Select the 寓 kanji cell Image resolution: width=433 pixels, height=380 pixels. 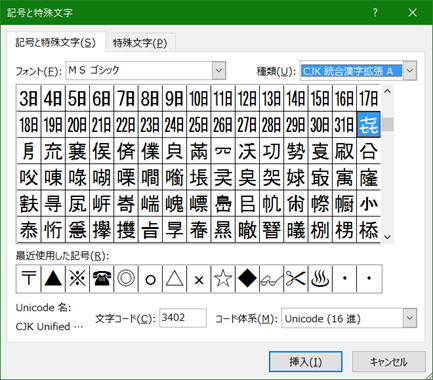345,177
